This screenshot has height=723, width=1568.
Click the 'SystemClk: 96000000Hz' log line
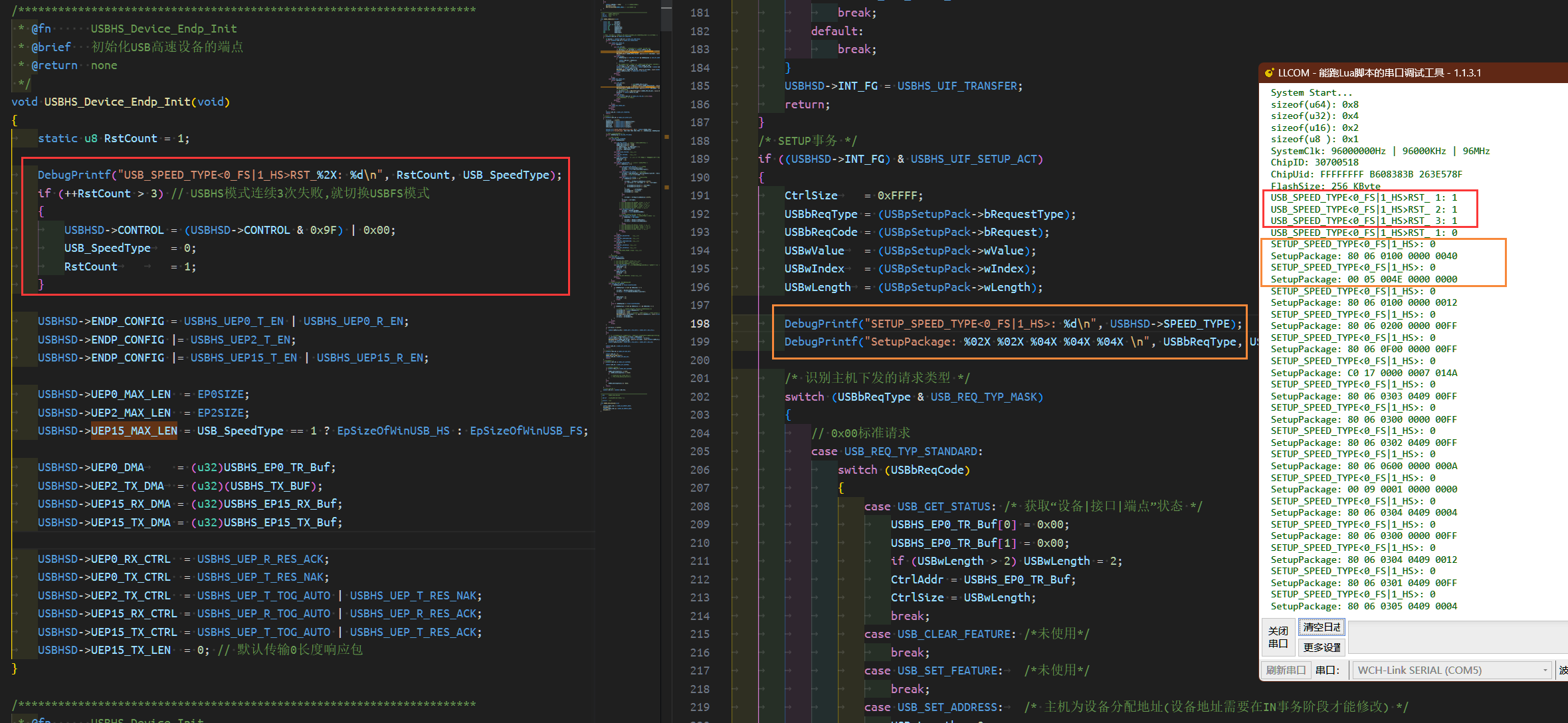1381,151
